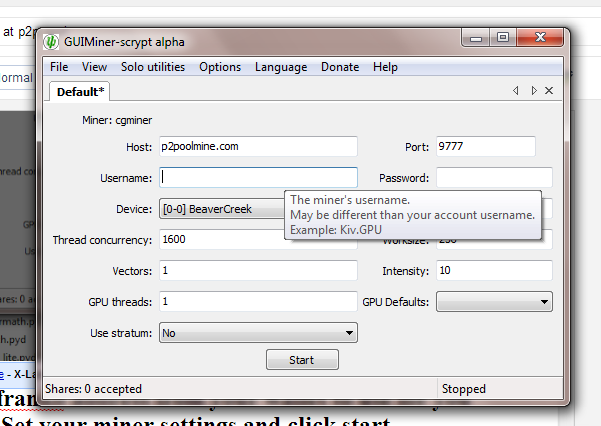The height and width of the screenshot is (426, 601).
Task: Click the left tab scroll arrow
Action: tap(516, 90)
